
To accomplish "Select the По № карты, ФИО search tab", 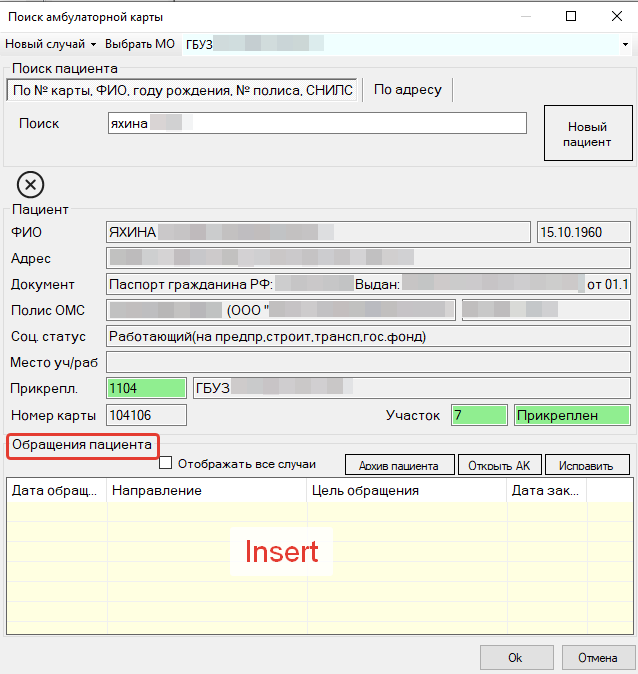I will pyautogui.click(x=181, y=90).
